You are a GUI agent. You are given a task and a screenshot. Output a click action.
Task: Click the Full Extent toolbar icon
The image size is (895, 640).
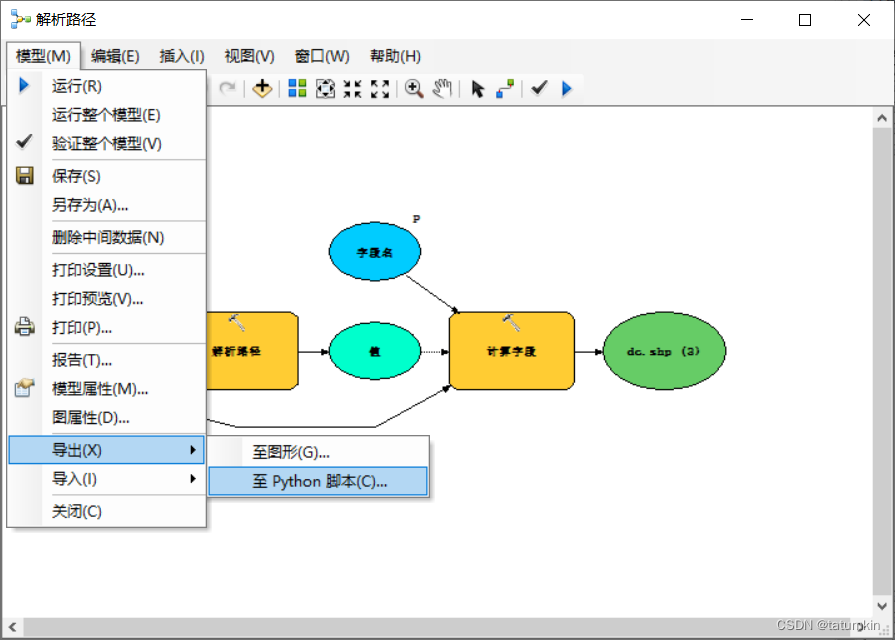[324, 88]
